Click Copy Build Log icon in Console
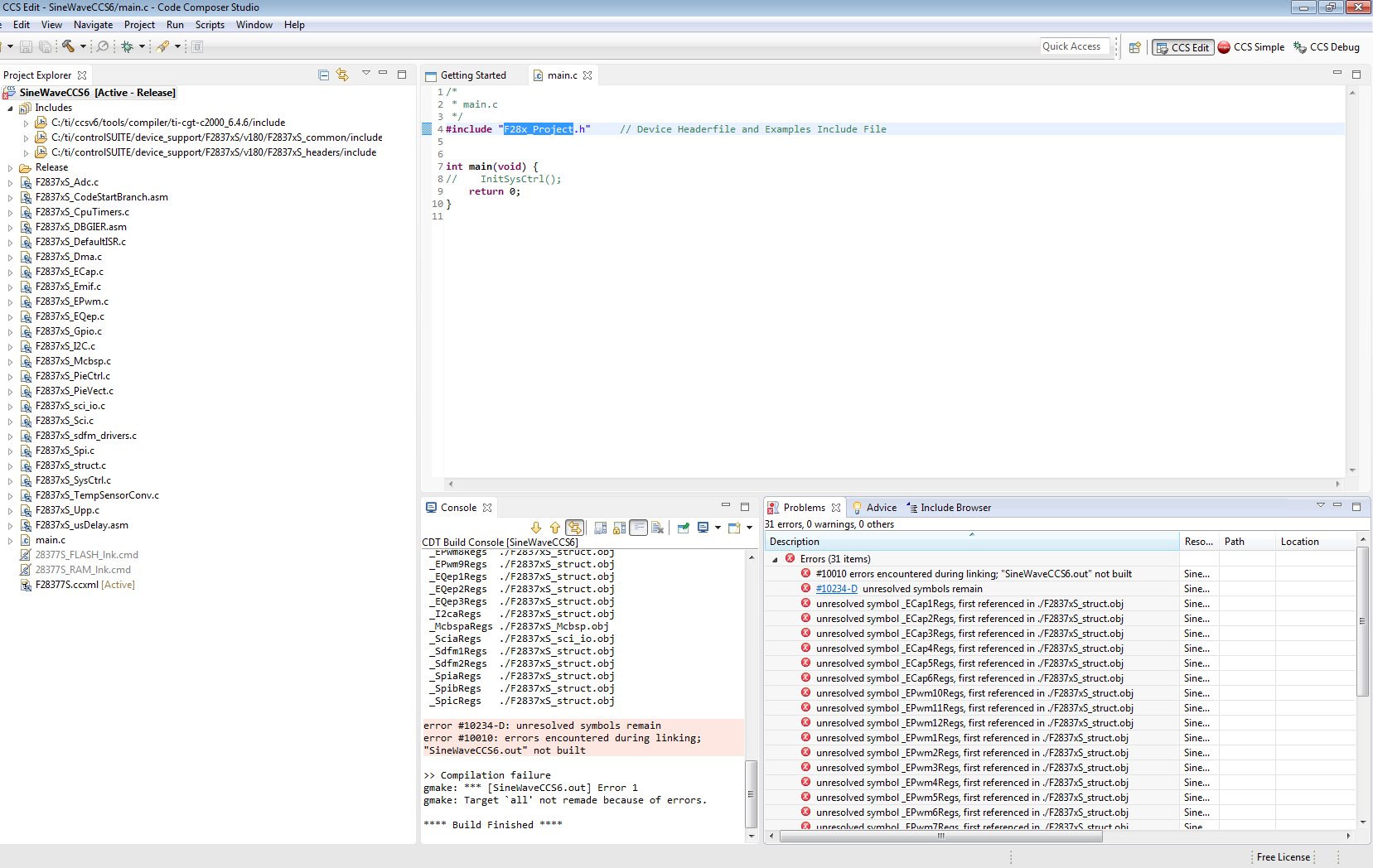The width and height of the screenshot is (1373, 868). (x=601, y=528)
